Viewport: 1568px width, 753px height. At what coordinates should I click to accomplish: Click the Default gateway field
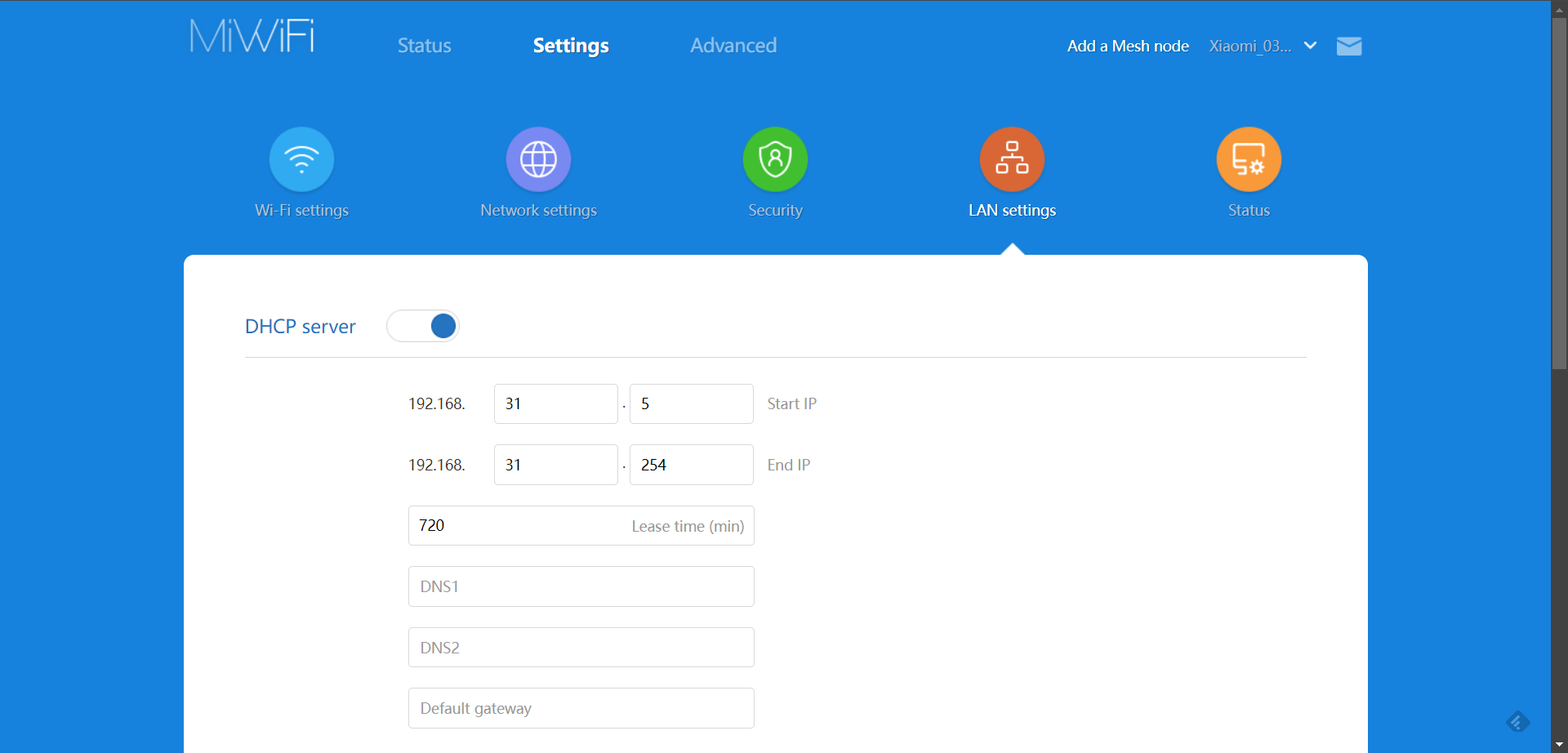click(x=581, y=708)
